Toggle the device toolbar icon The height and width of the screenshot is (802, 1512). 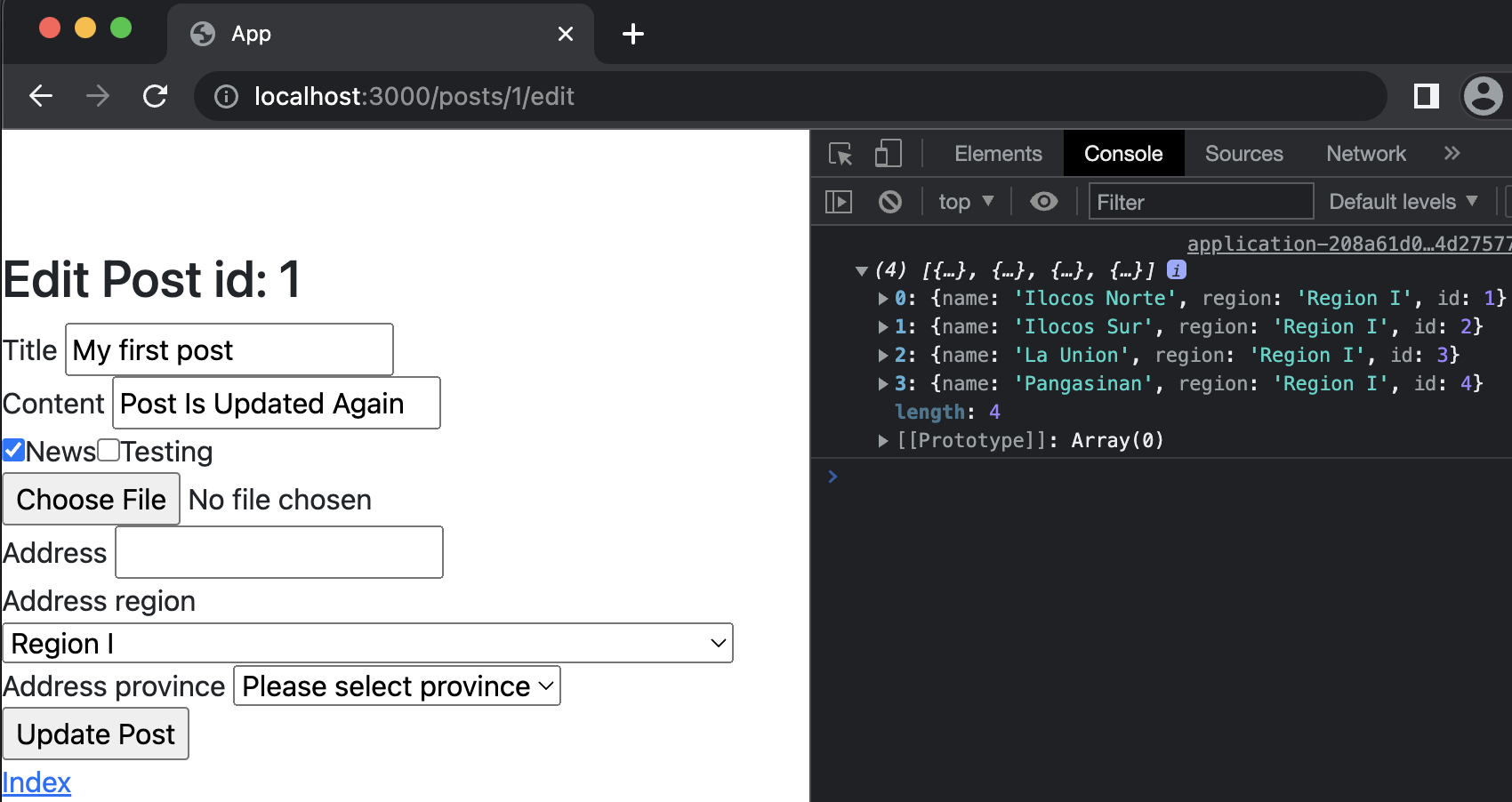(888, 154)
